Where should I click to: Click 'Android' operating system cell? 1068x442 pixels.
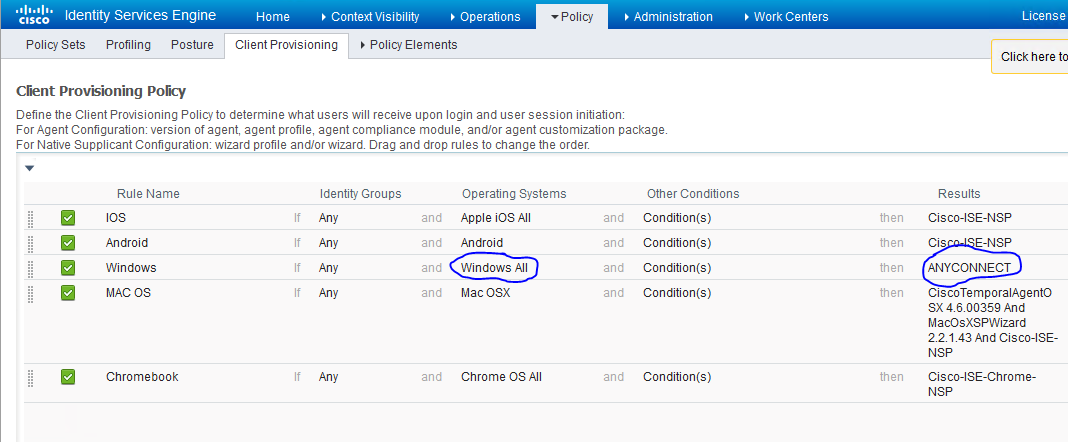[482, 242]
